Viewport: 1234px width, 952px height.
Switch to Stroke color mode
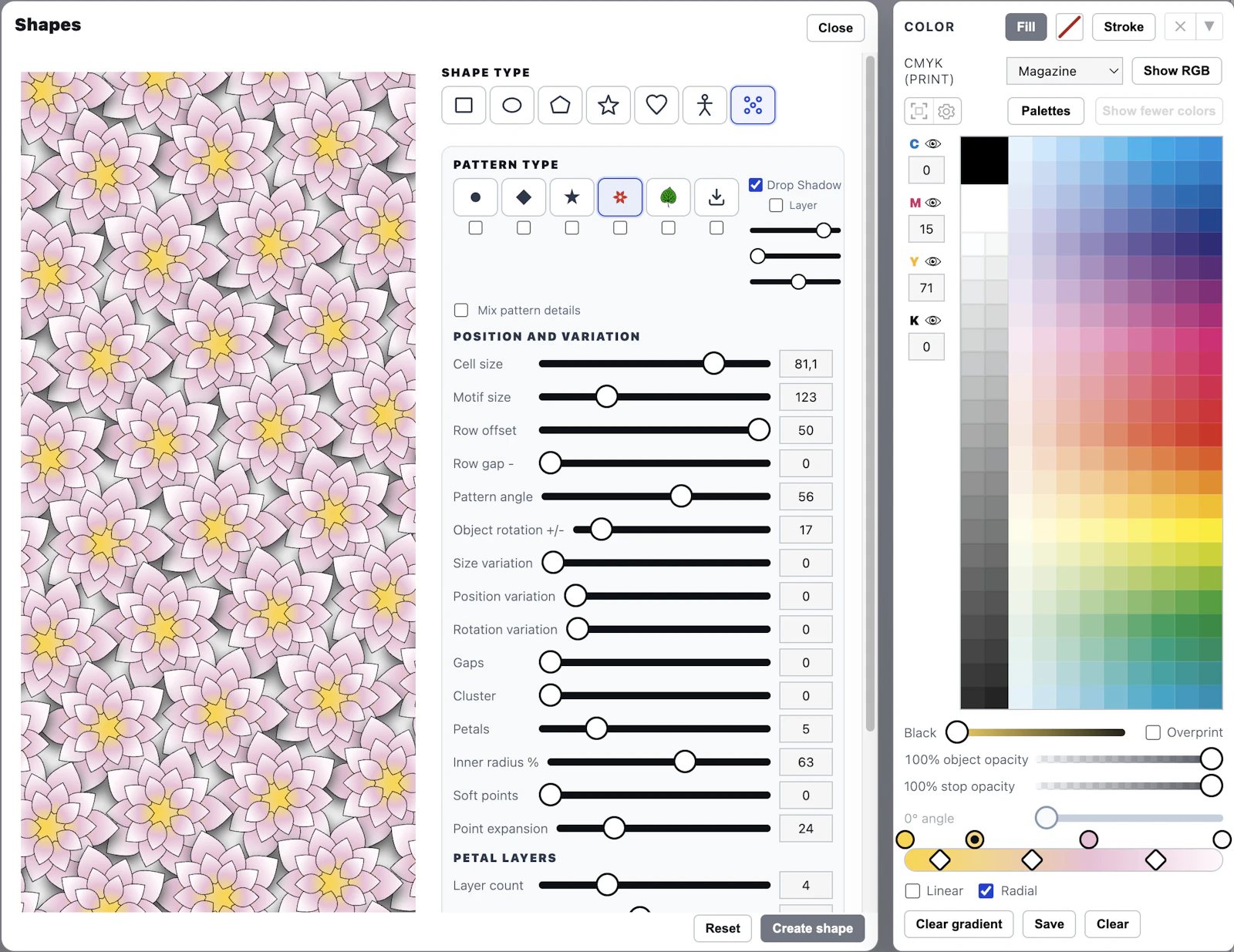point(1123,27)
